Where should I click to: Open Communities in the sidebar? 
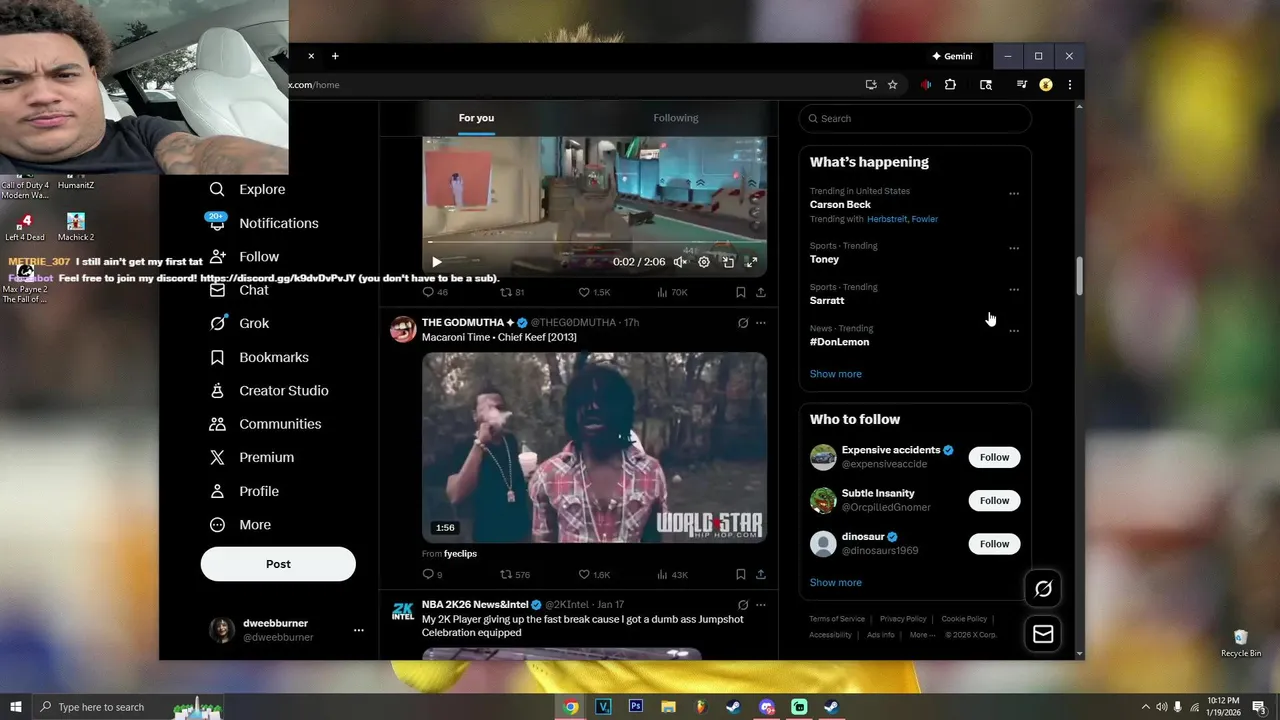[265, 424]
